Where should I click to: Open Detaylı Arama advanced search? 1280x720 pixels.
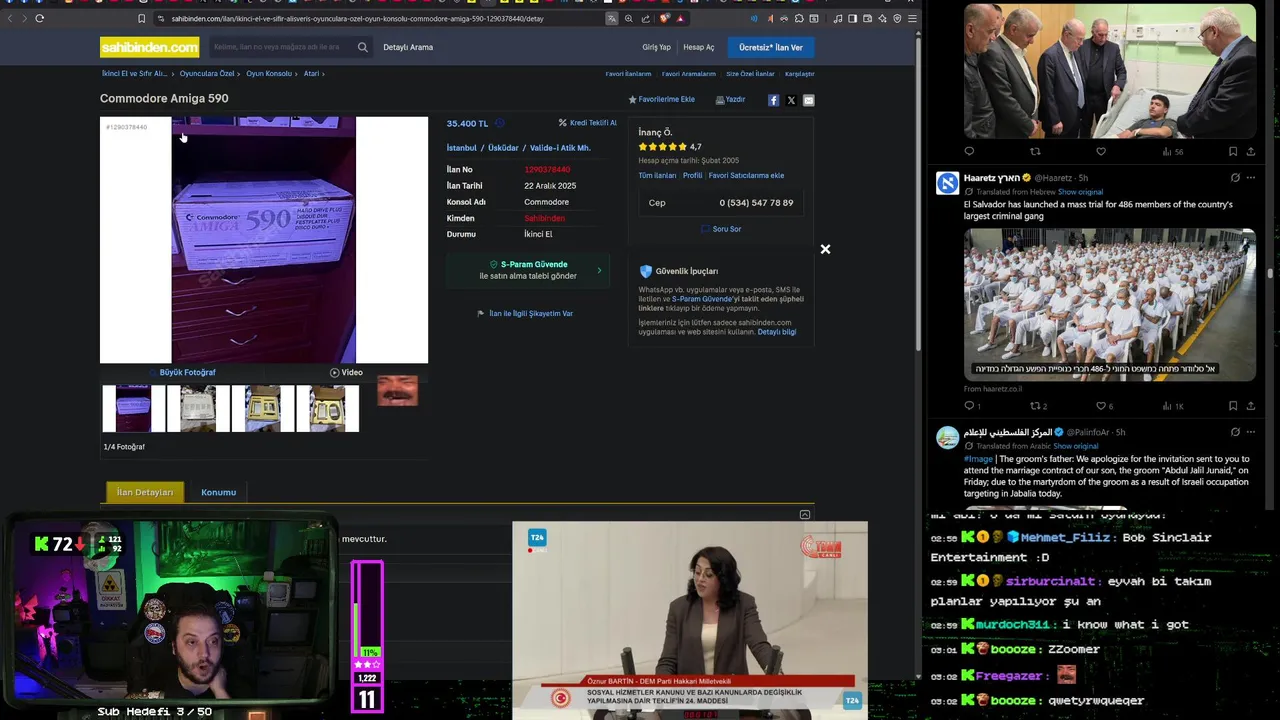408,47
